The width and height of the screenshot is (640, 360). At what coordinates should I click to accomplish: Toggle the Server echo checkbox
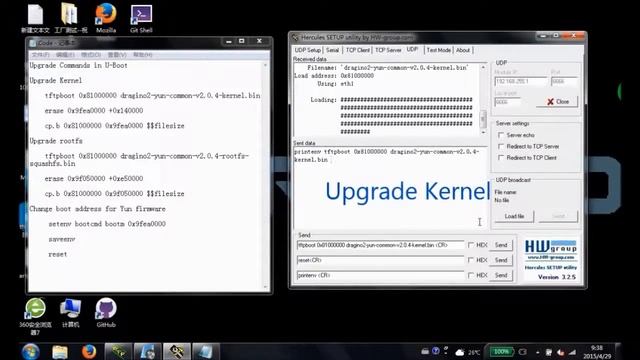tap(501, 135)
